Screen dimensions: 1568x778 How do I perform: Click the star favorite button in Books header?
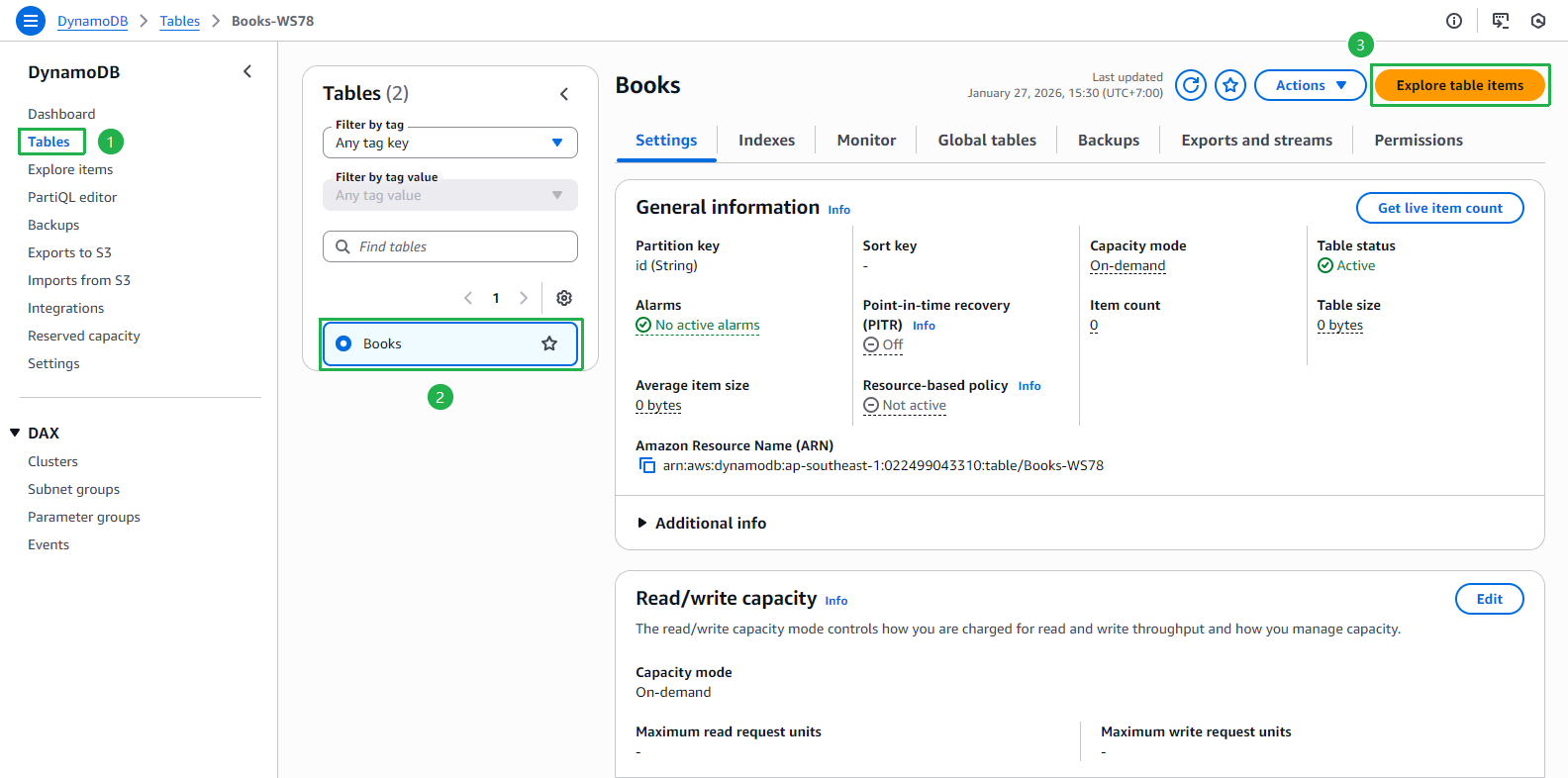pos(1230,85)
